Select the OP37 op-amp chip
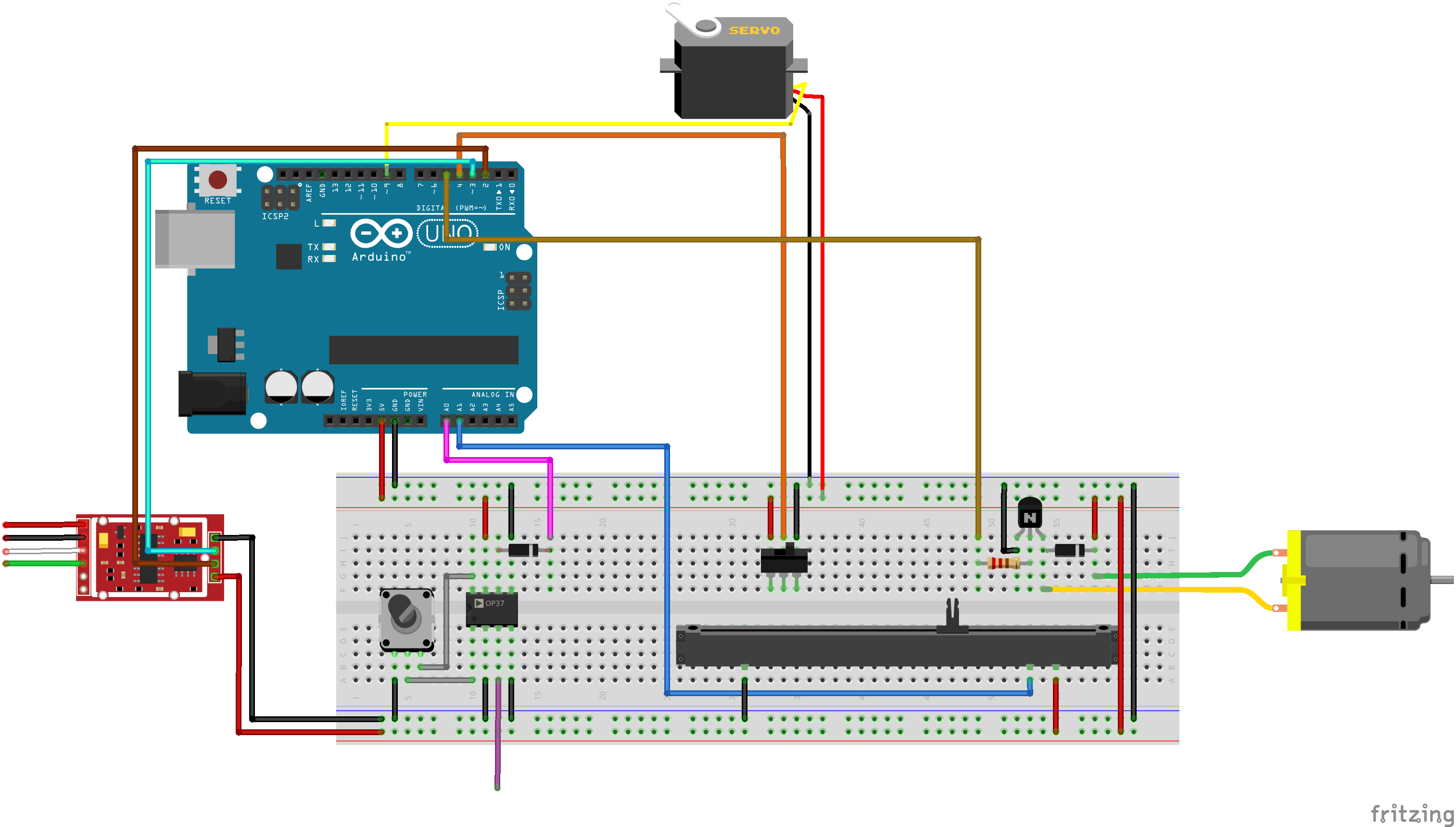1456x827 pixels. click(491, 609)
